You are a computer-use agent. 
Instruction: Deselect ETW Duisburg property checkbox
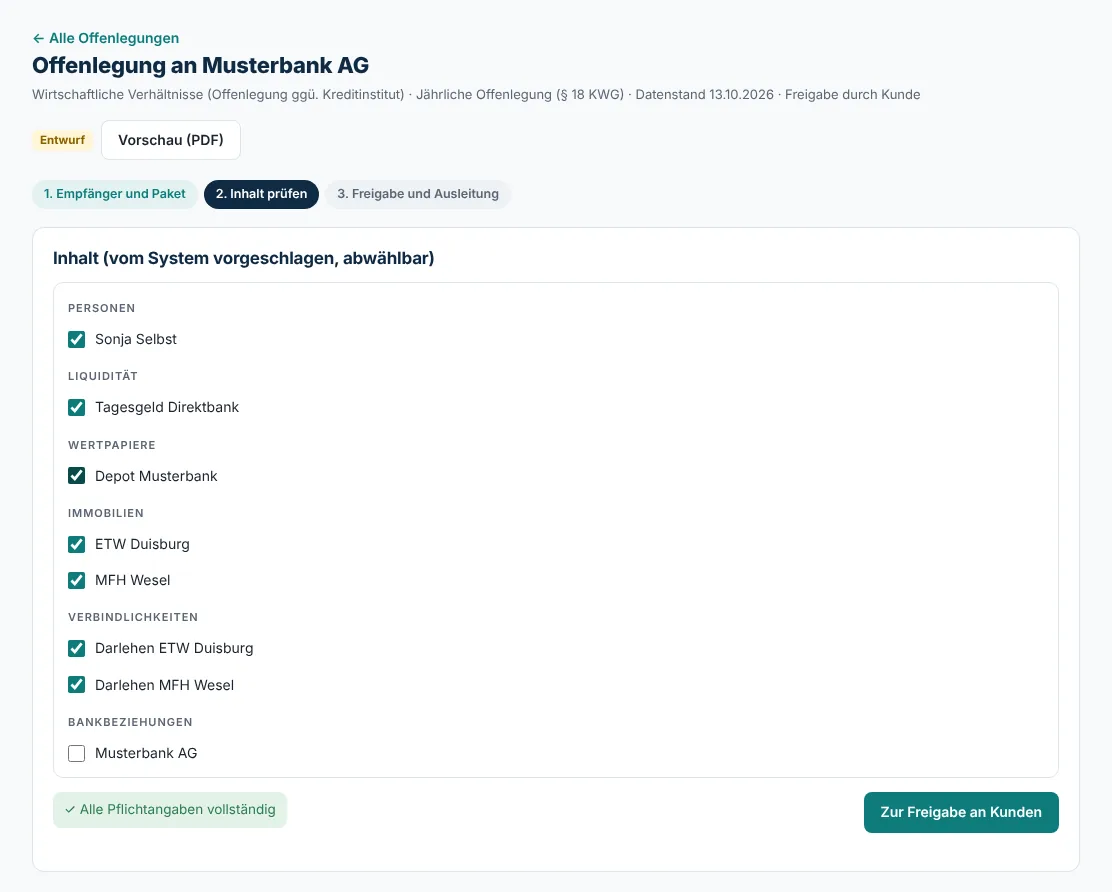(x=77, y=545)
